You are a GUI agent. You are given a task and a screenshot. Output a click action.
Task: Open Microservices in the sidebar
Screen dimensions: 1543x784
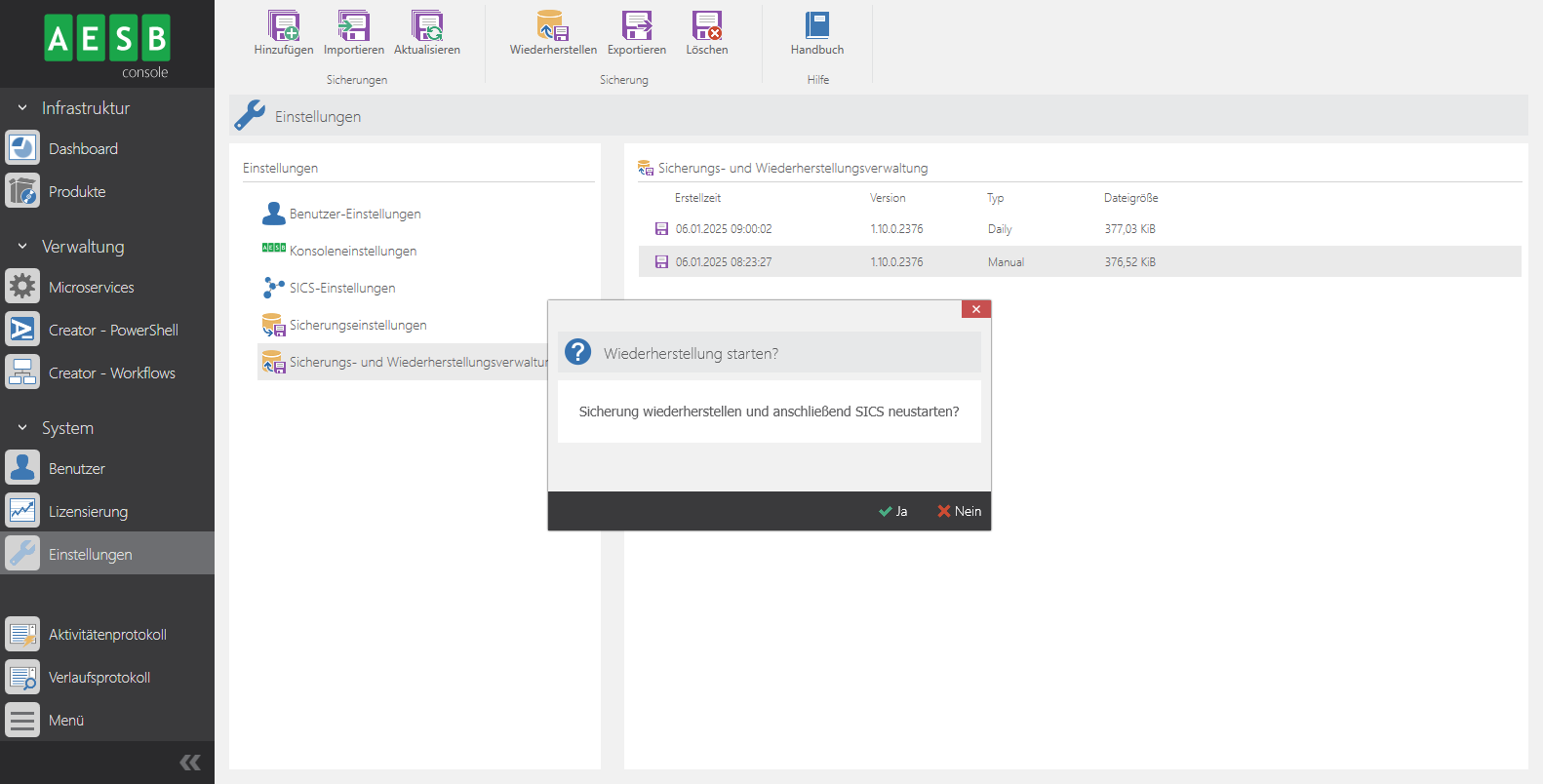click(91, 288)
